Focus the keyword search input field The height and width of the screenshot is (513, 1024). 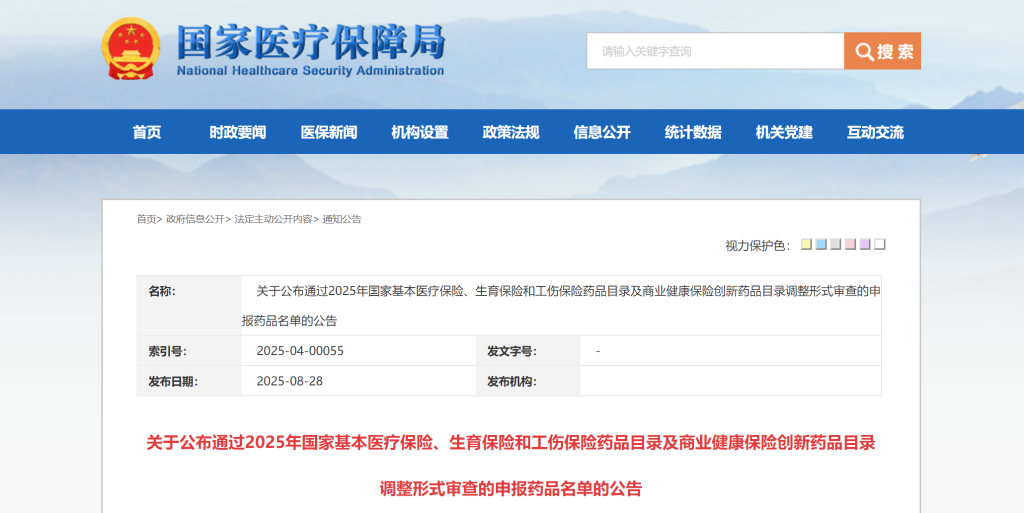[x=715, y=51]
